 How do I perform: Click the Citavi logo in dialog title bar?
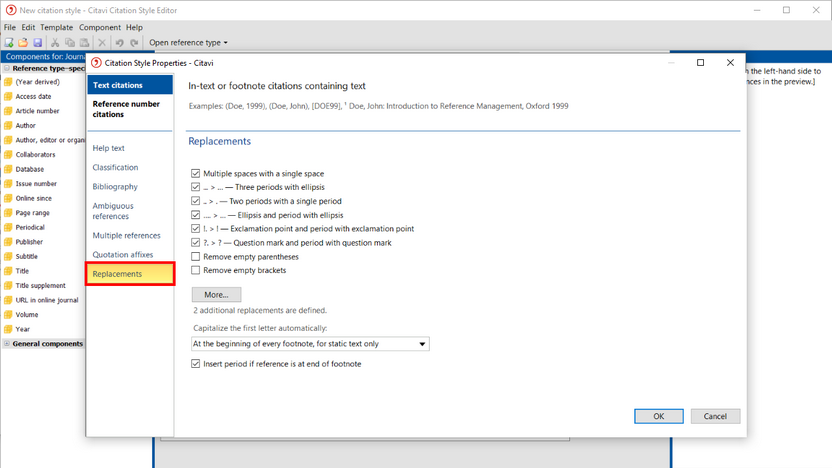click(96, 63)
